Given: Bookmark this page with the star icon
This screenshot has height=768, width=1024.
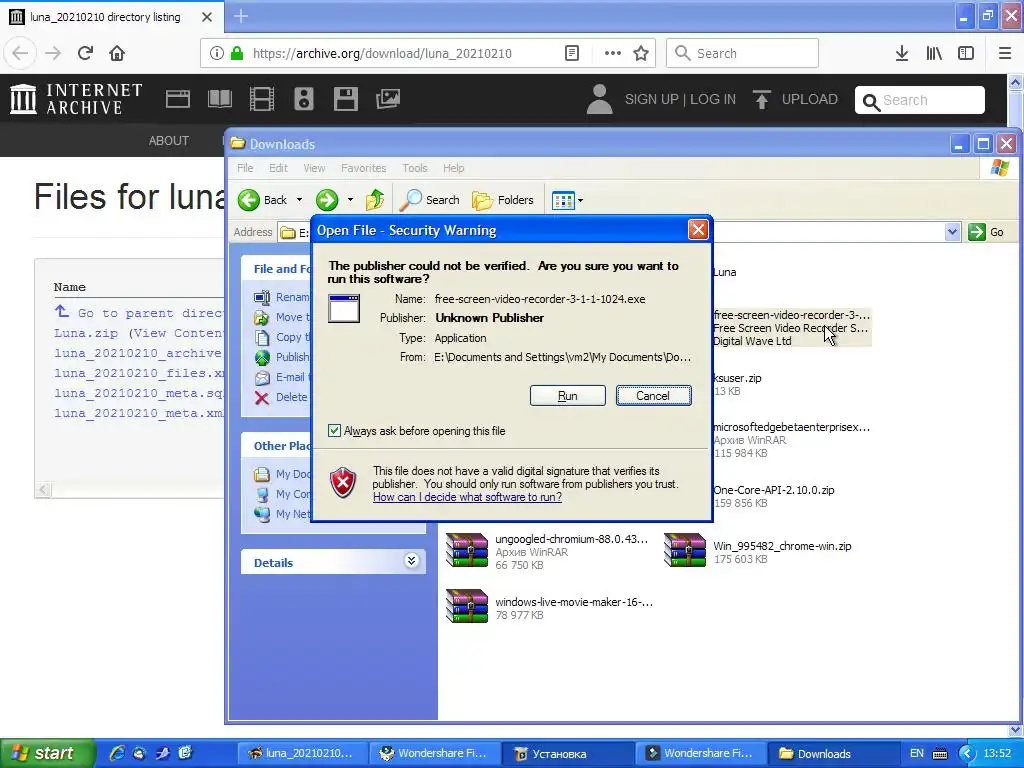Looking at the screenshot, I should pyautogui.click(x=641, y=53).
